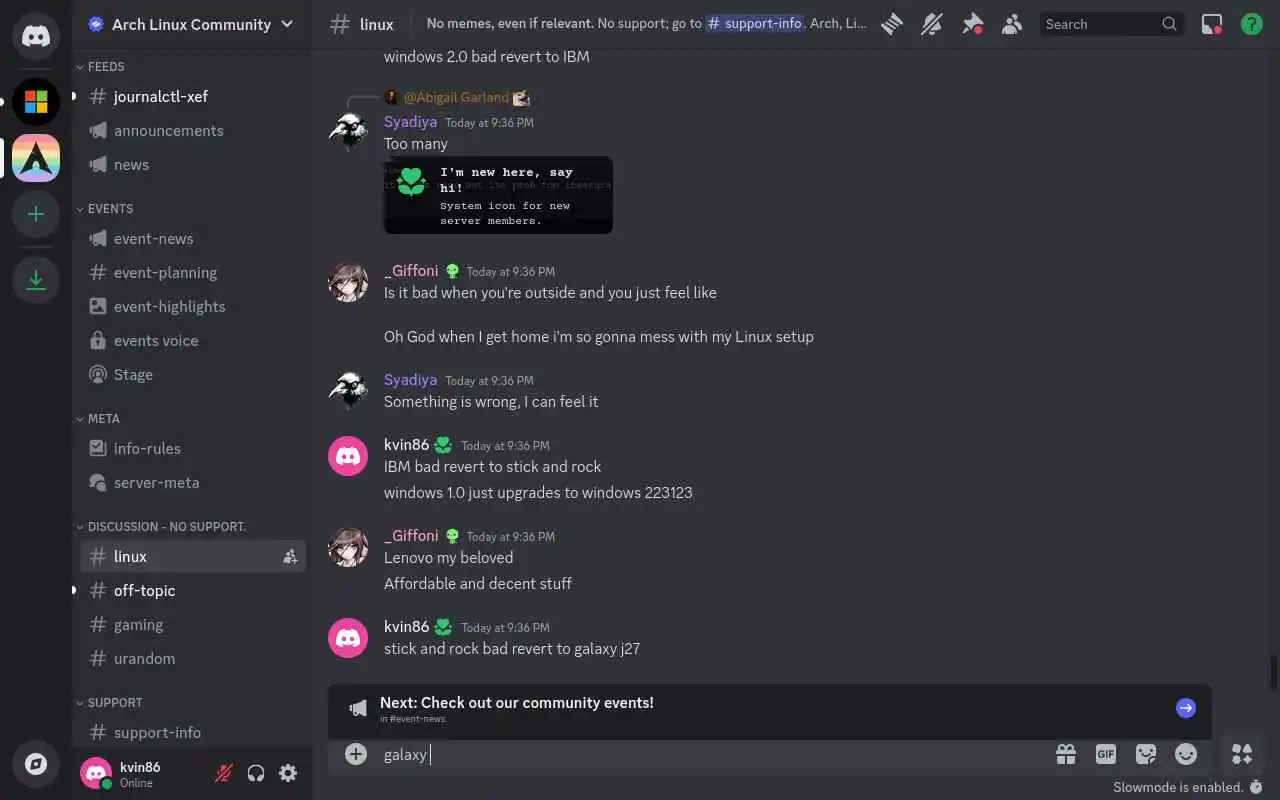Open pinned messages
This screenshot has width=1280, height=800.
[972, 24]
